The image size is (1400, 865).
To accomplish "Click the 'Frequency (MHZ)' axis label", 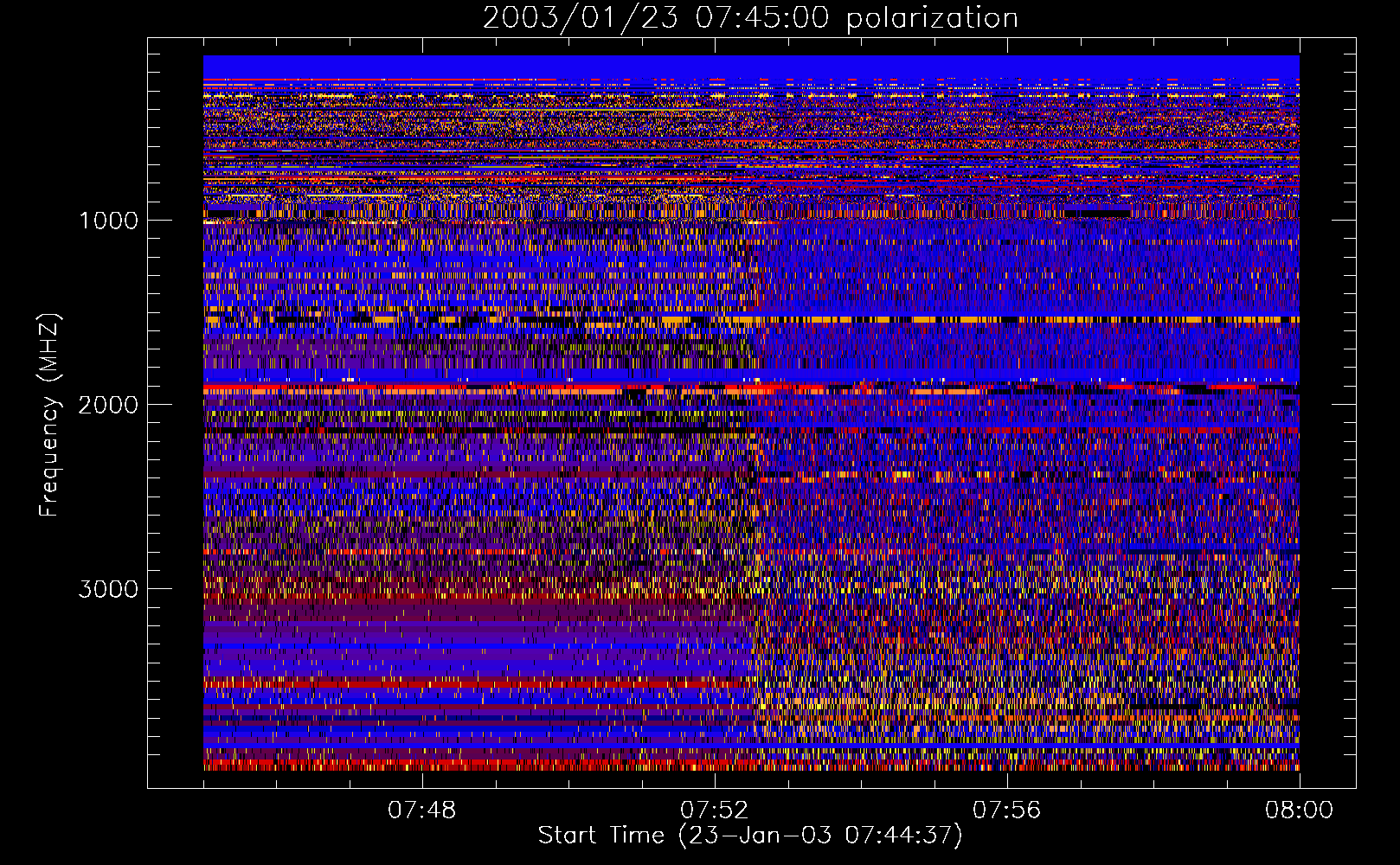I will coord(48,415).
